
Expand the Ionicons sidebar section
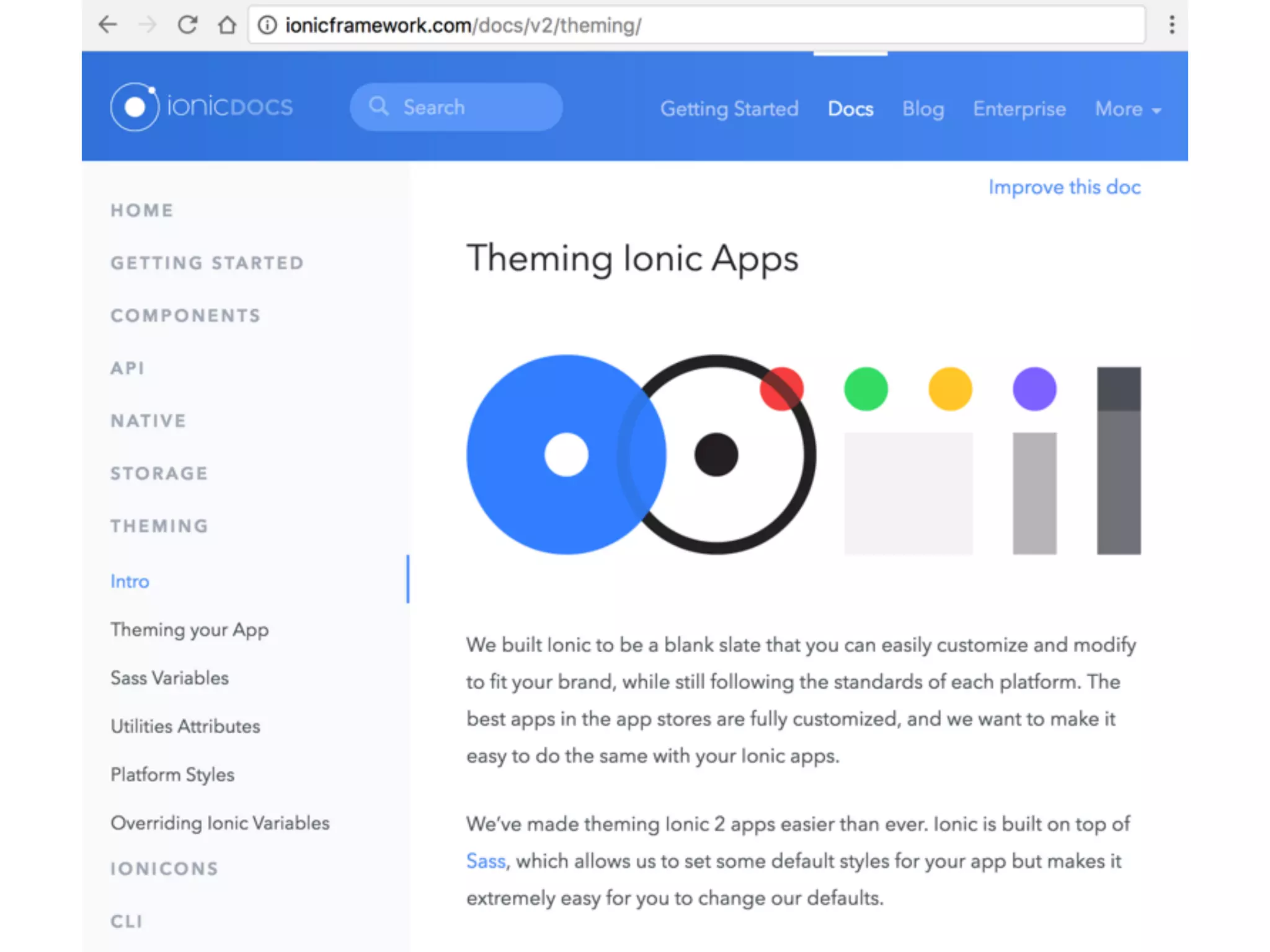(x=164, y=868)
